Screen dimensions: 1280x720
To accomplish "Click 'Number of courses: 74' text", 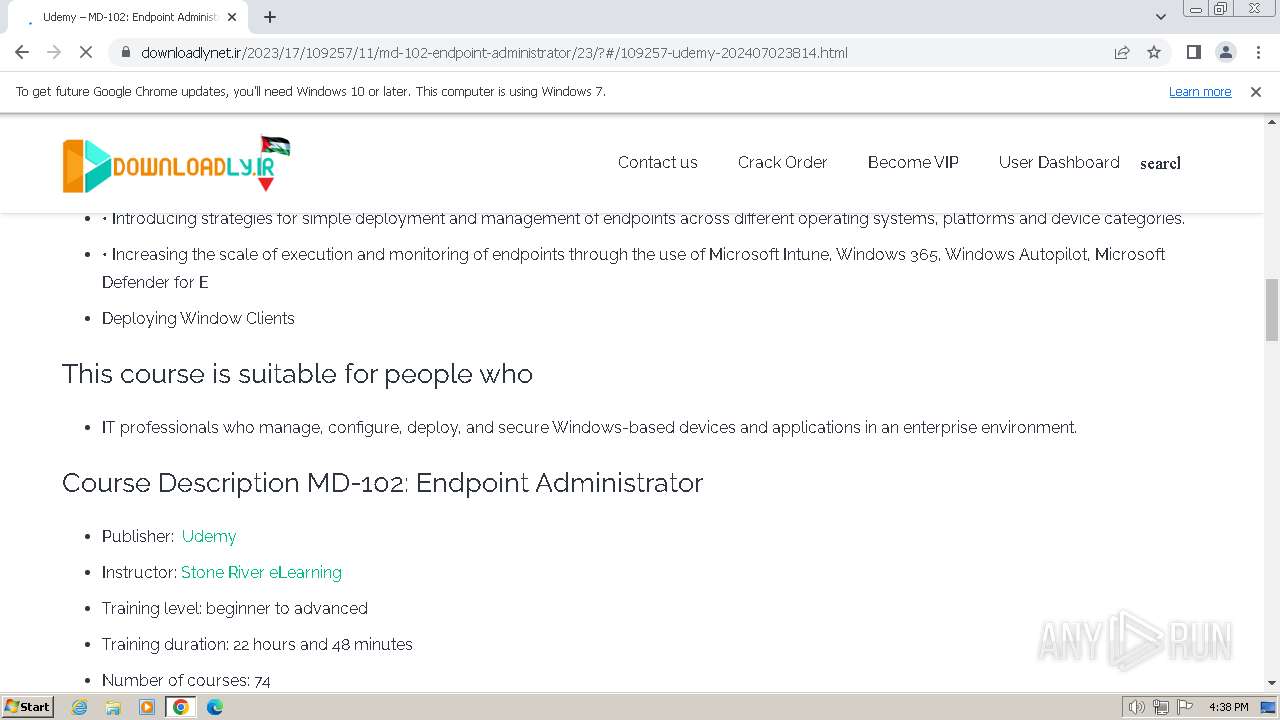I will pos(186,680).
